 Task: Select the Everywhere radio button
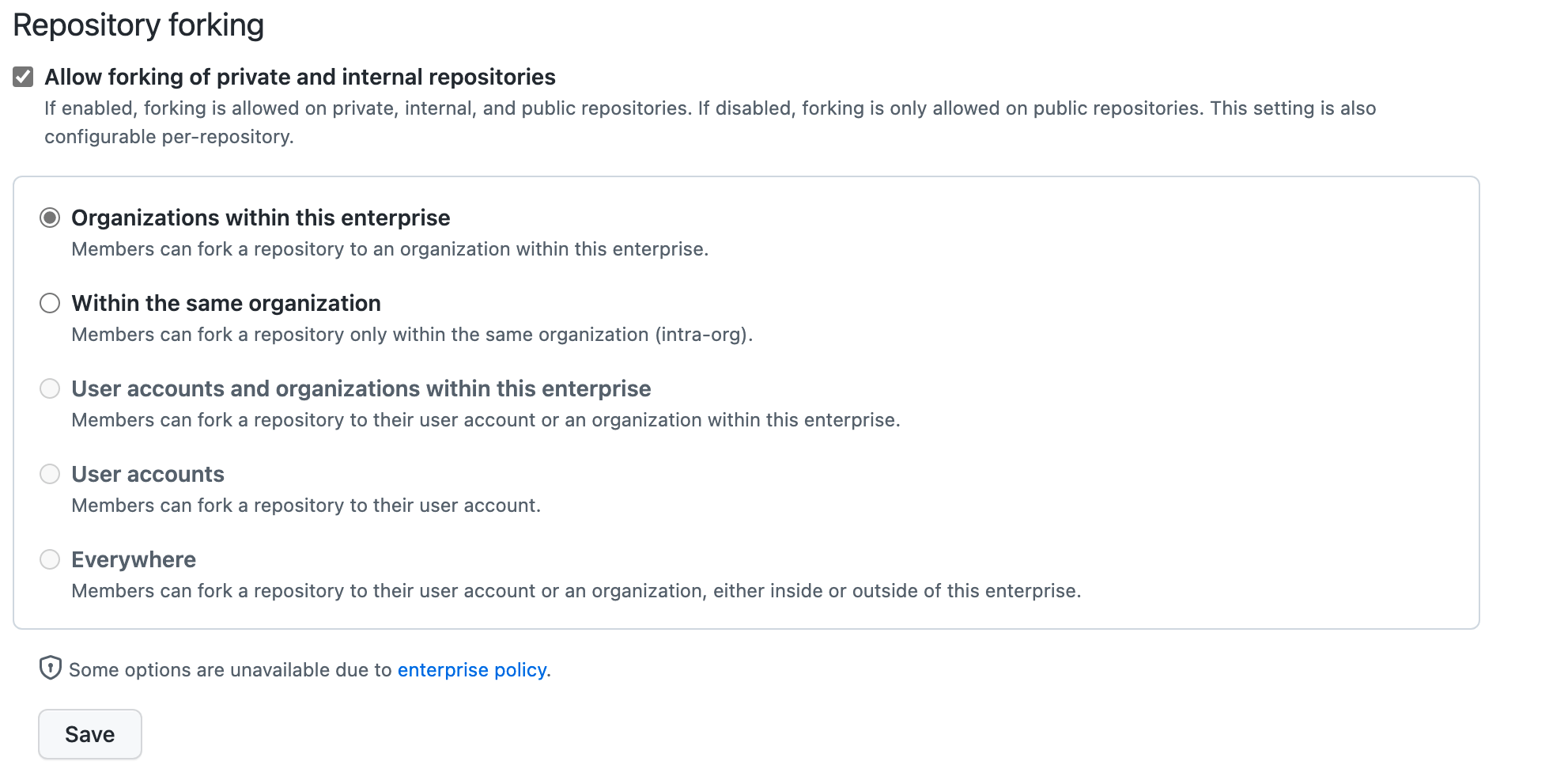coord(50,559)
